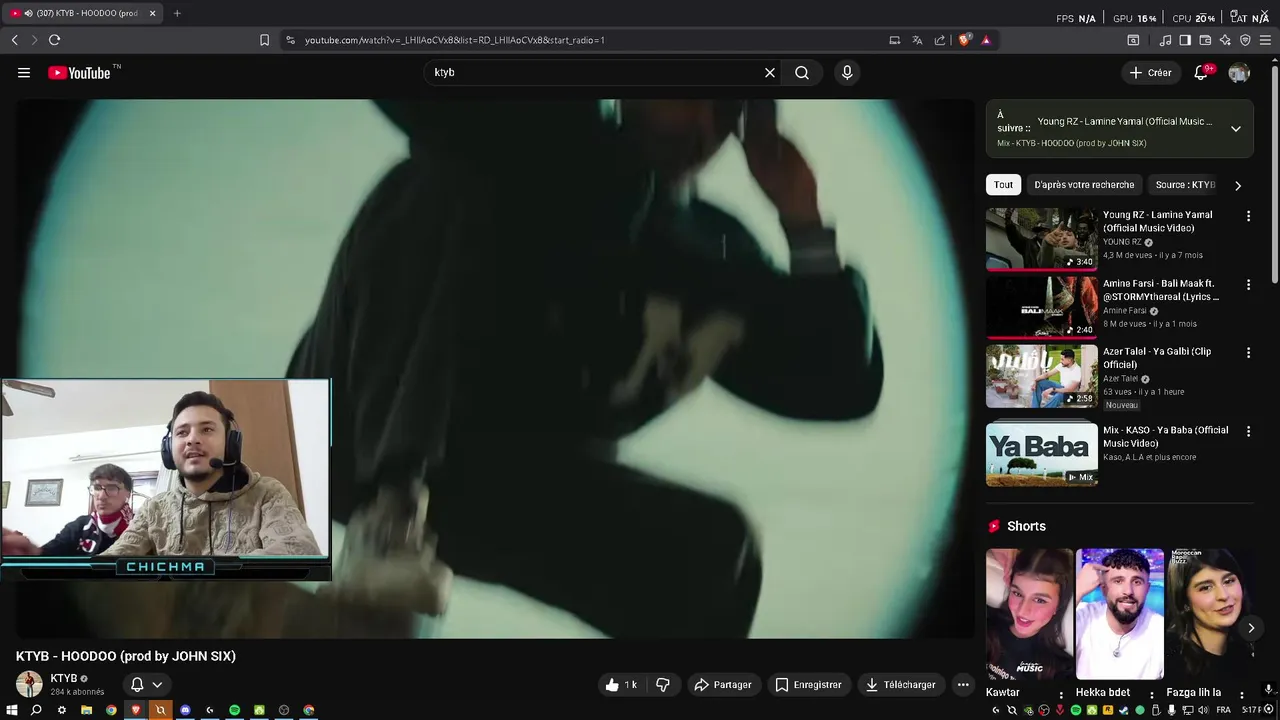The image size is (1280, 720).
Task: Open Amine Farsi - Bali Maak video thumbnail
Action: (1041, 307)
